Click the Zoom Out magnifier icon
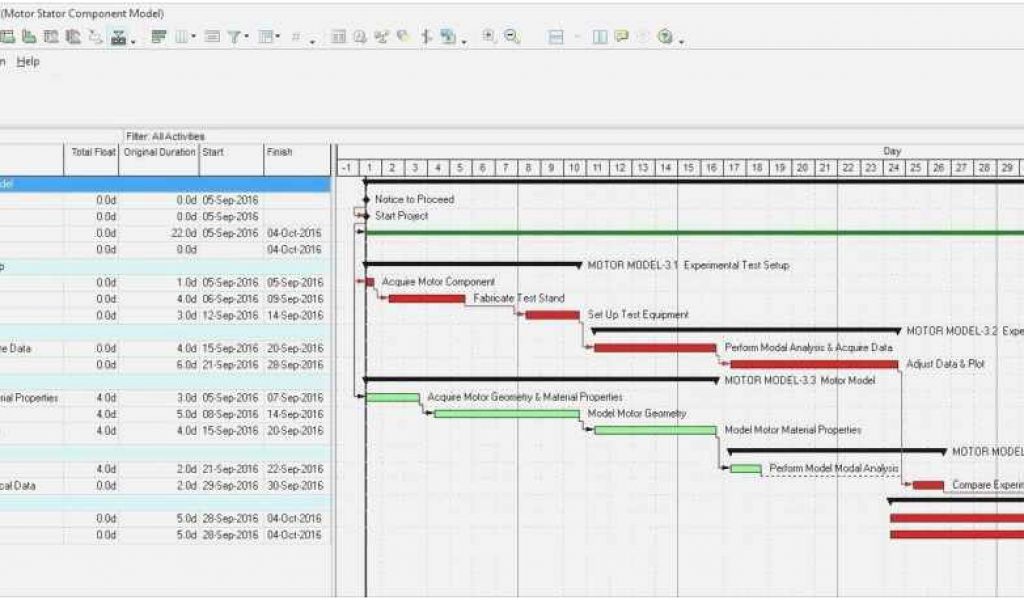Screen dimensions: 1024x600 coord(511,37)
